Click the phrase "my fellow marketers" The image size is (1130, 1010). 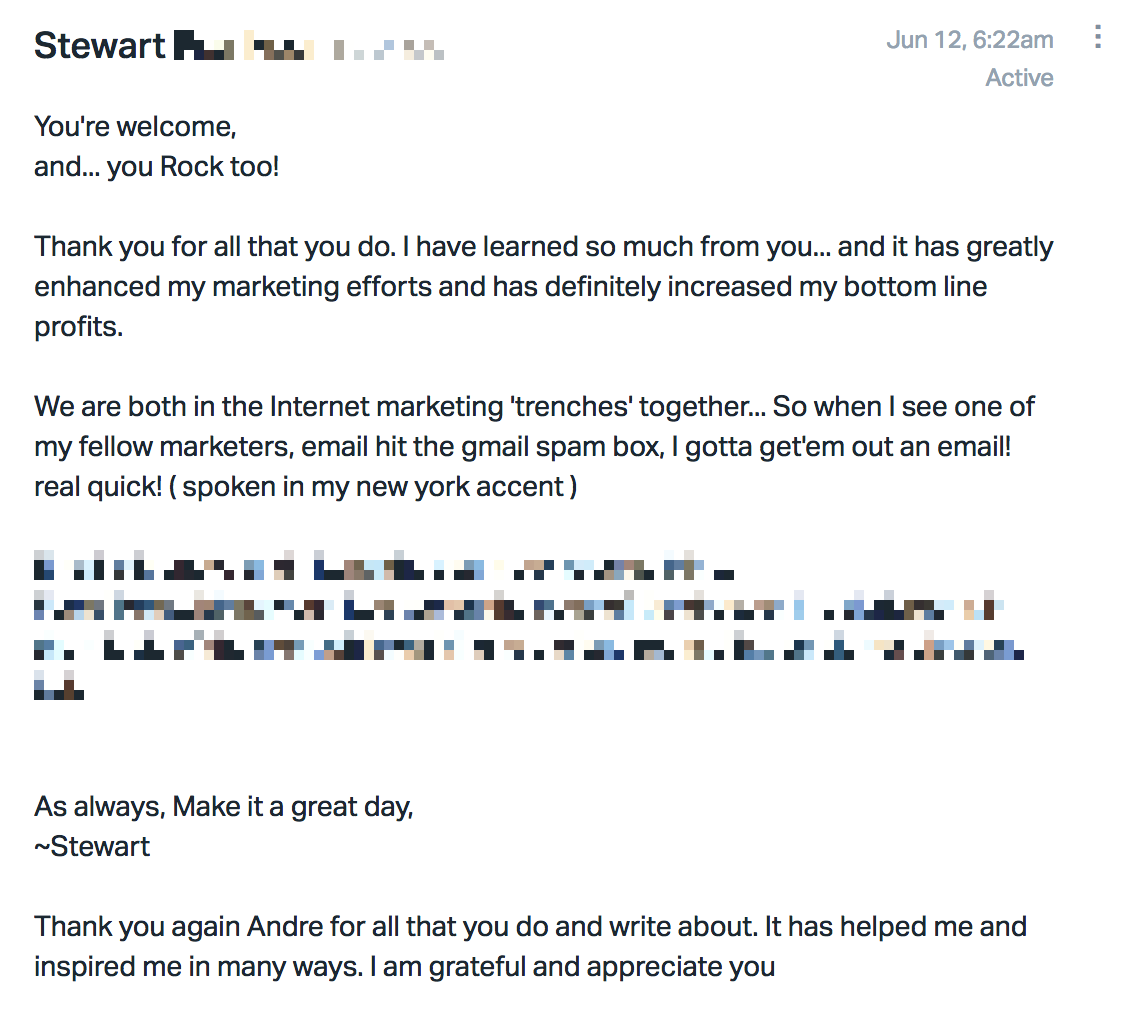coord(164,447)
